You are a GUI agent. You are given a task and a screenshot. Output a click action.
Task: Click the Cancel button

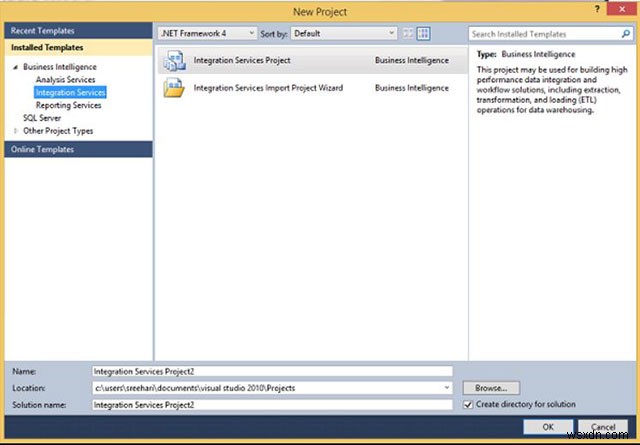click(603, 427)
